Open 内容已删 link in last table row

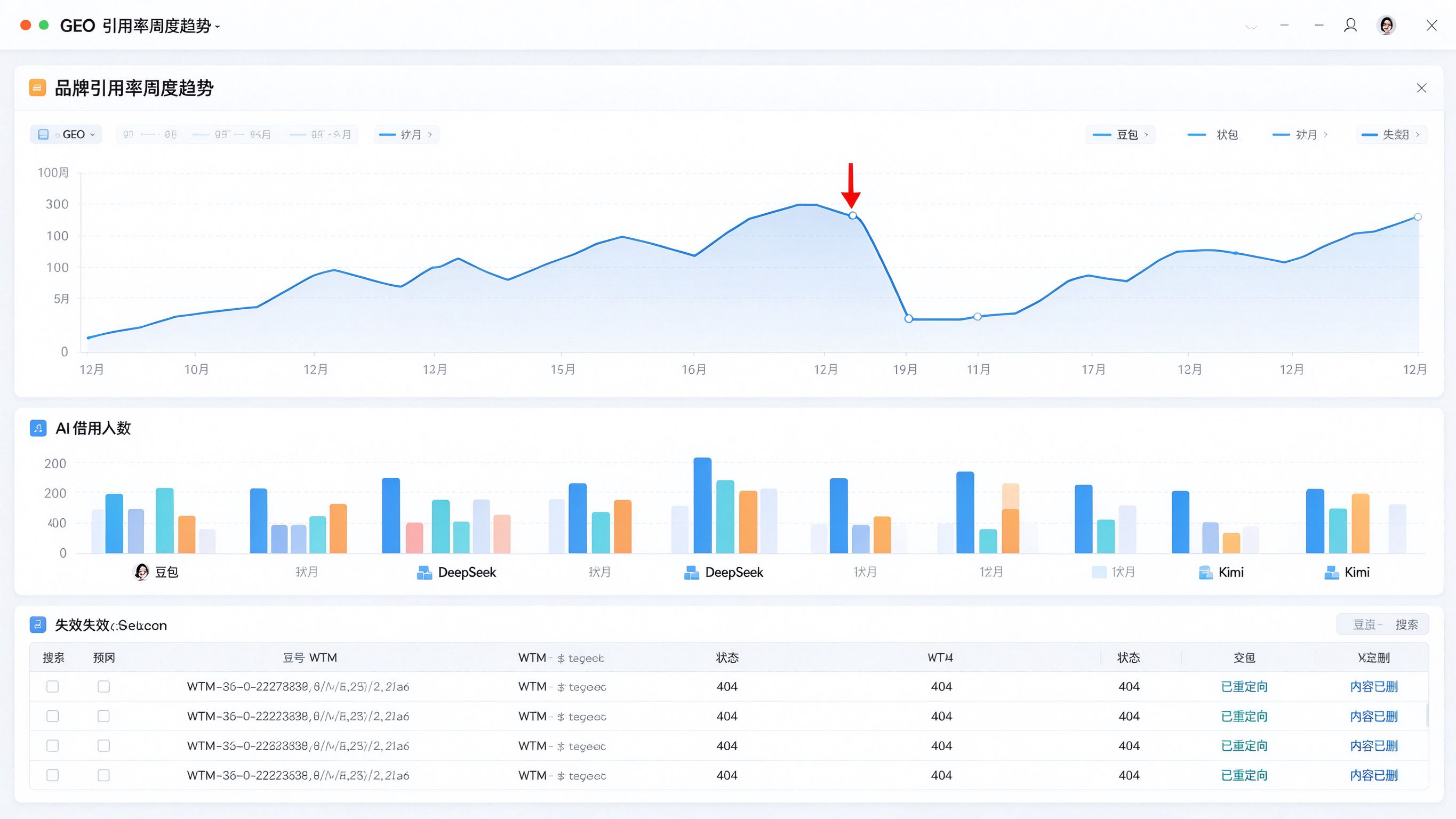(1373, 775)
